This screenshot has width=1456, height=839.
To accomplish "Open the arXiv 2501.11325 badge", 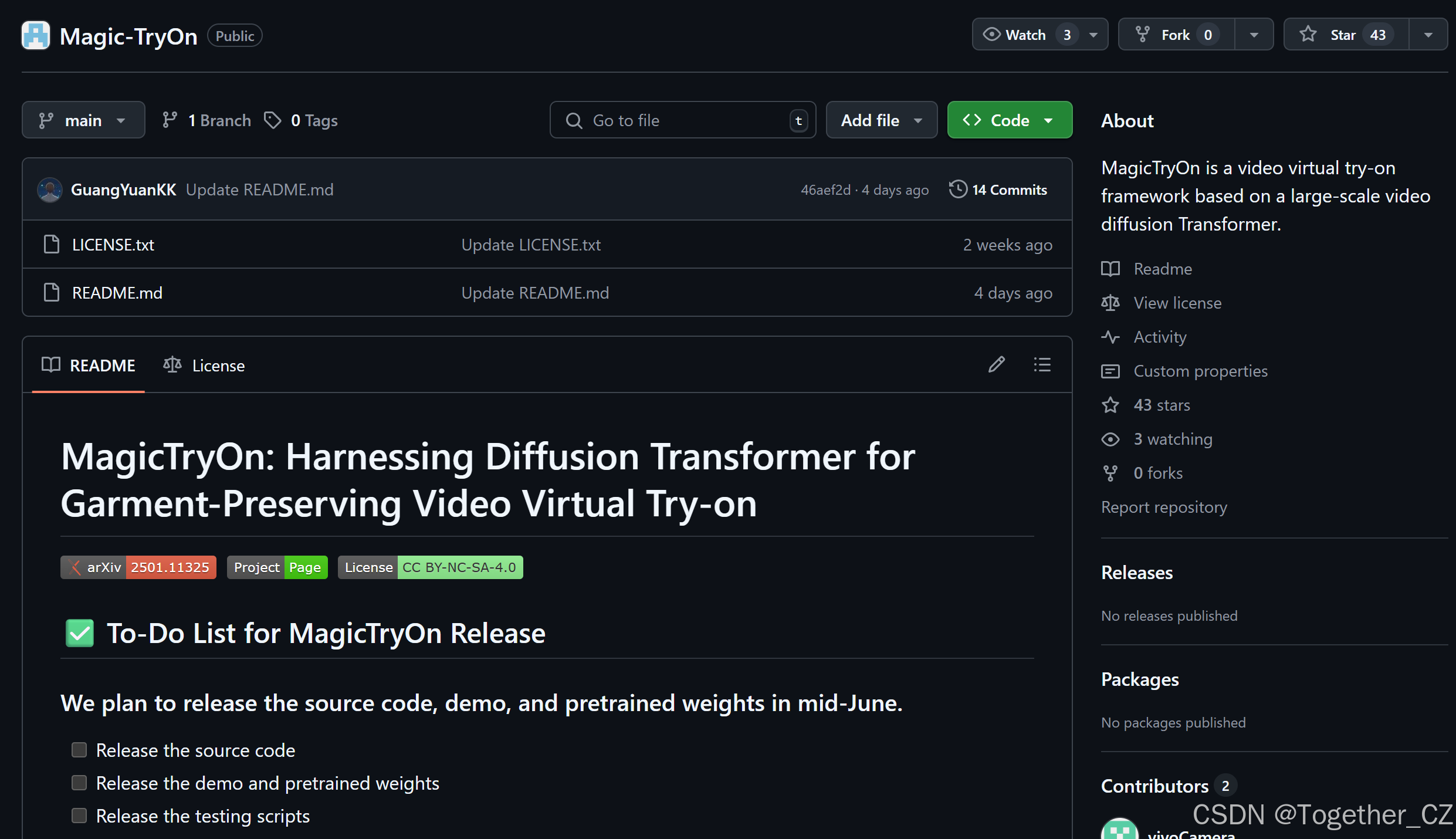I will 138,567.
